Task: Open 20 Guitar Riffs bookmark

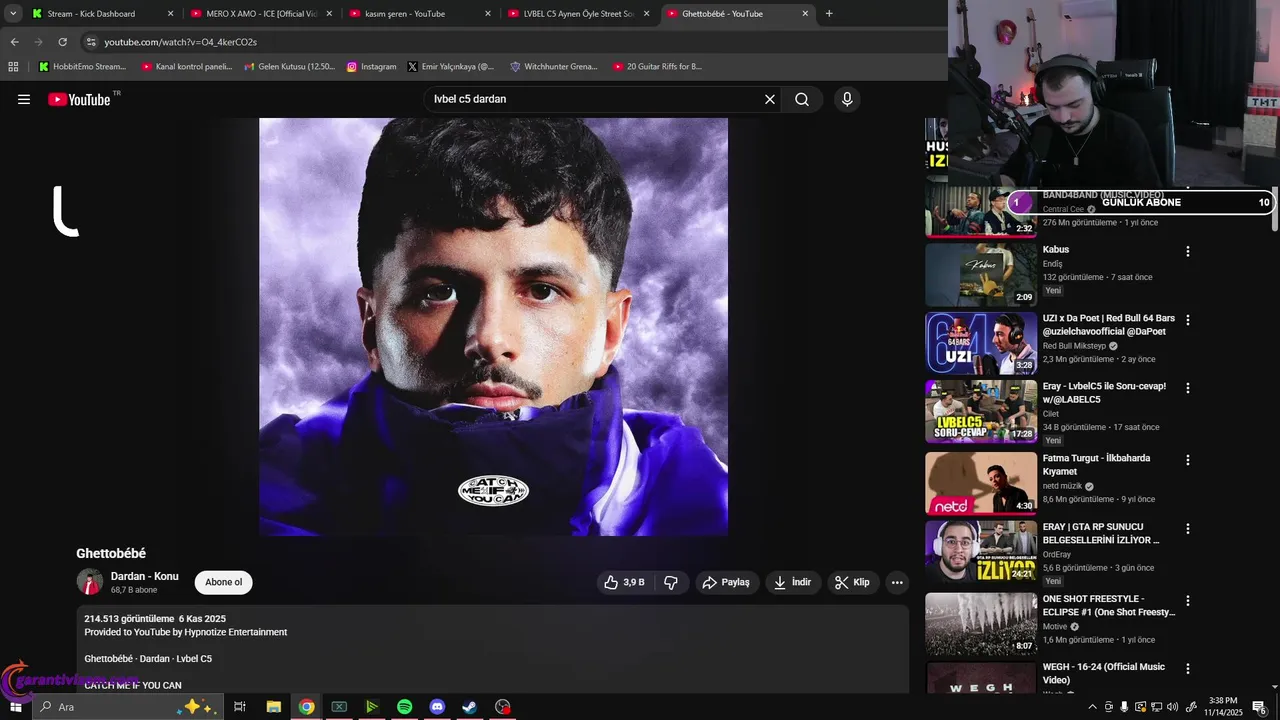Action: point(657,67)
